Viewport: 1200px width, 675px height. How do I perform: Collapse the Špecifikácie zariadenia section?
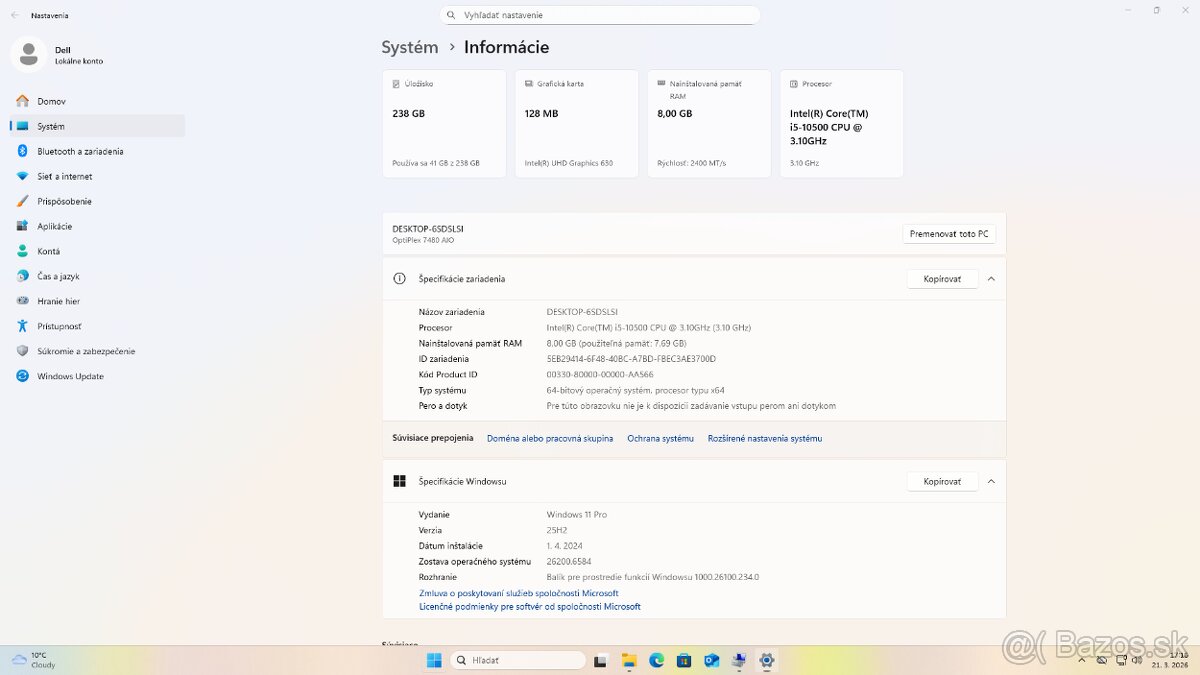(x=991, y=279)
